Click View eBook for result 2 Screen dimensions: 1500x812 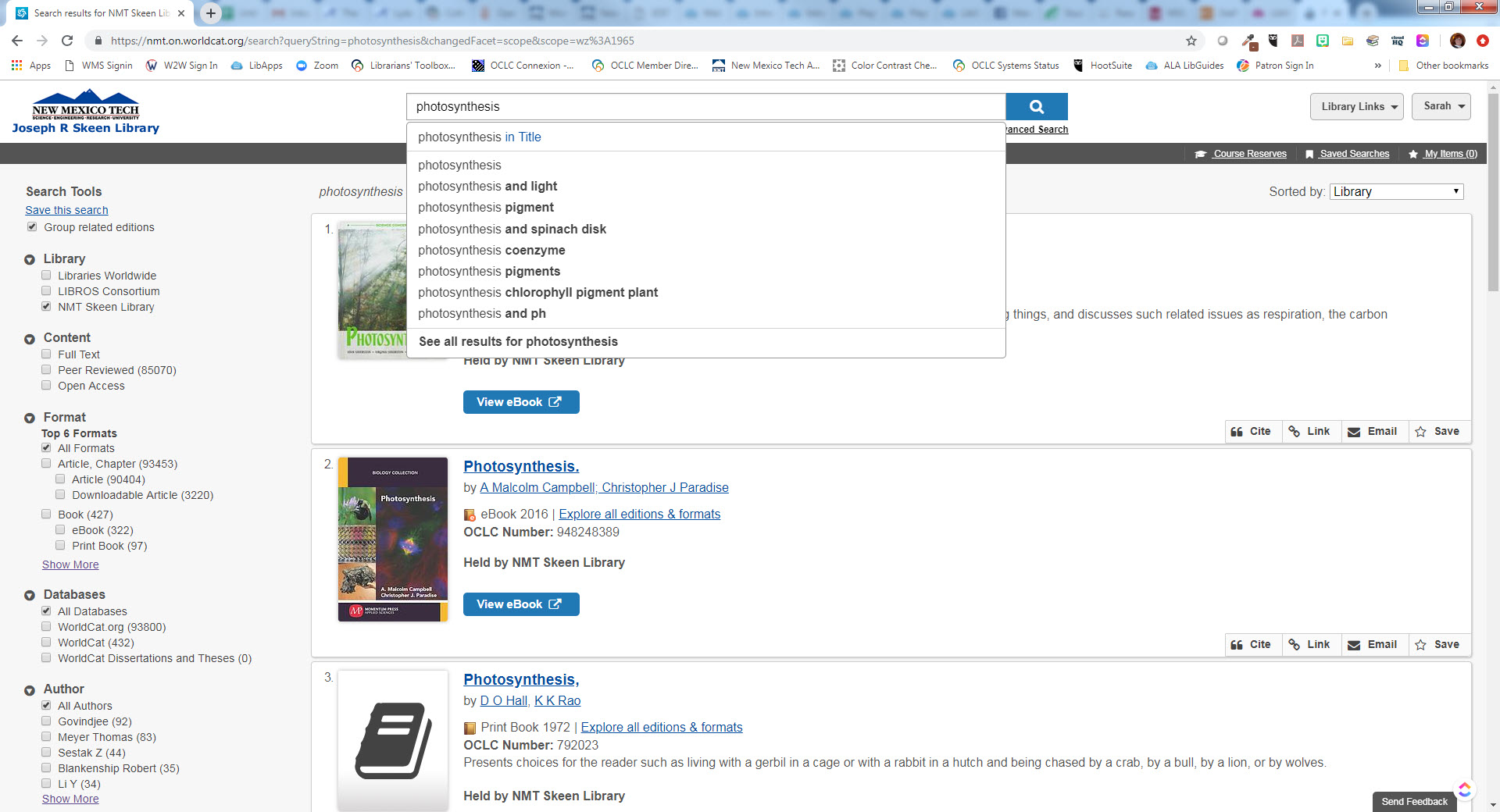pos(520,604)
